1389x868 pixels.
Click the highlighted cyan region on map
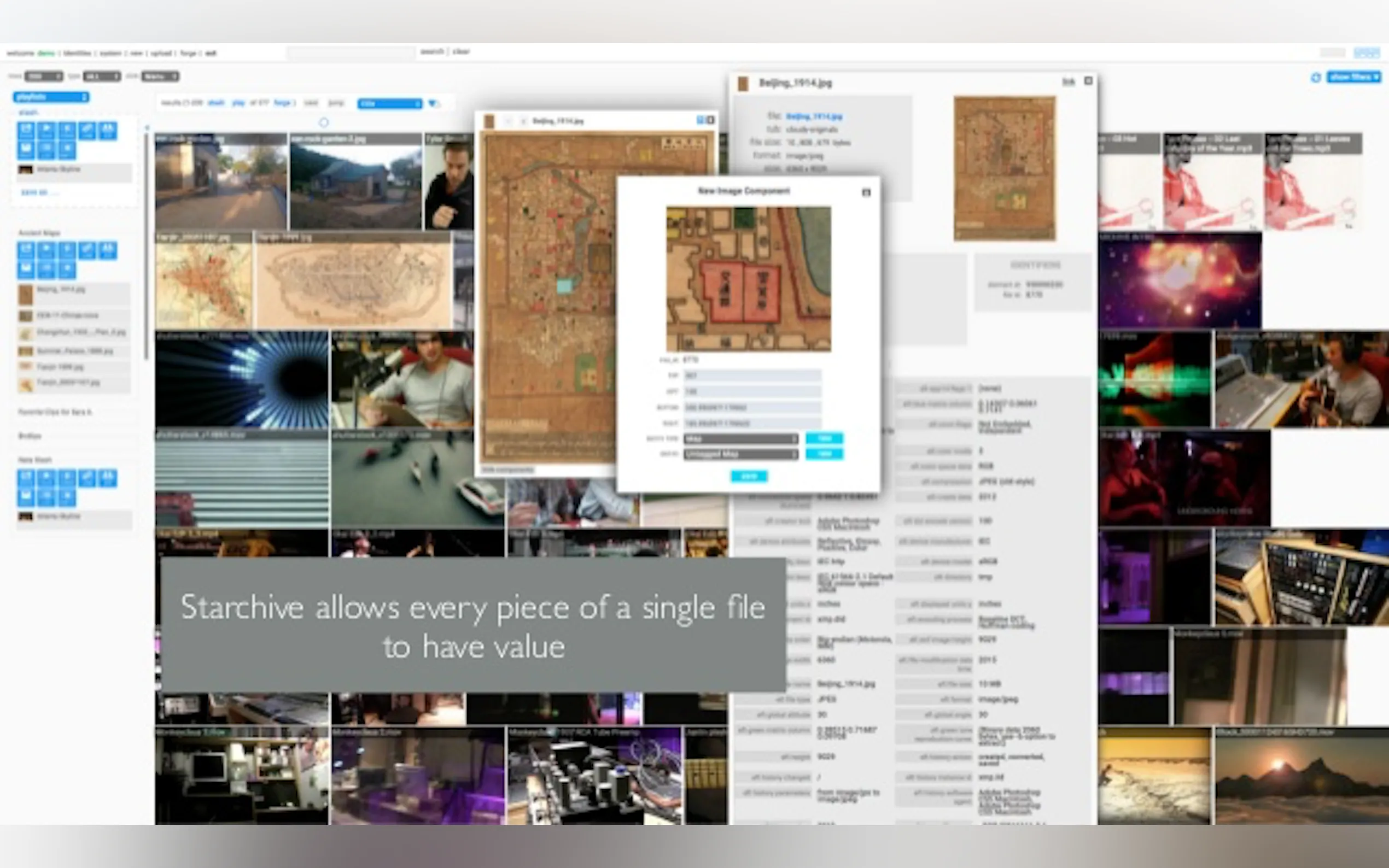coord(564,286)
